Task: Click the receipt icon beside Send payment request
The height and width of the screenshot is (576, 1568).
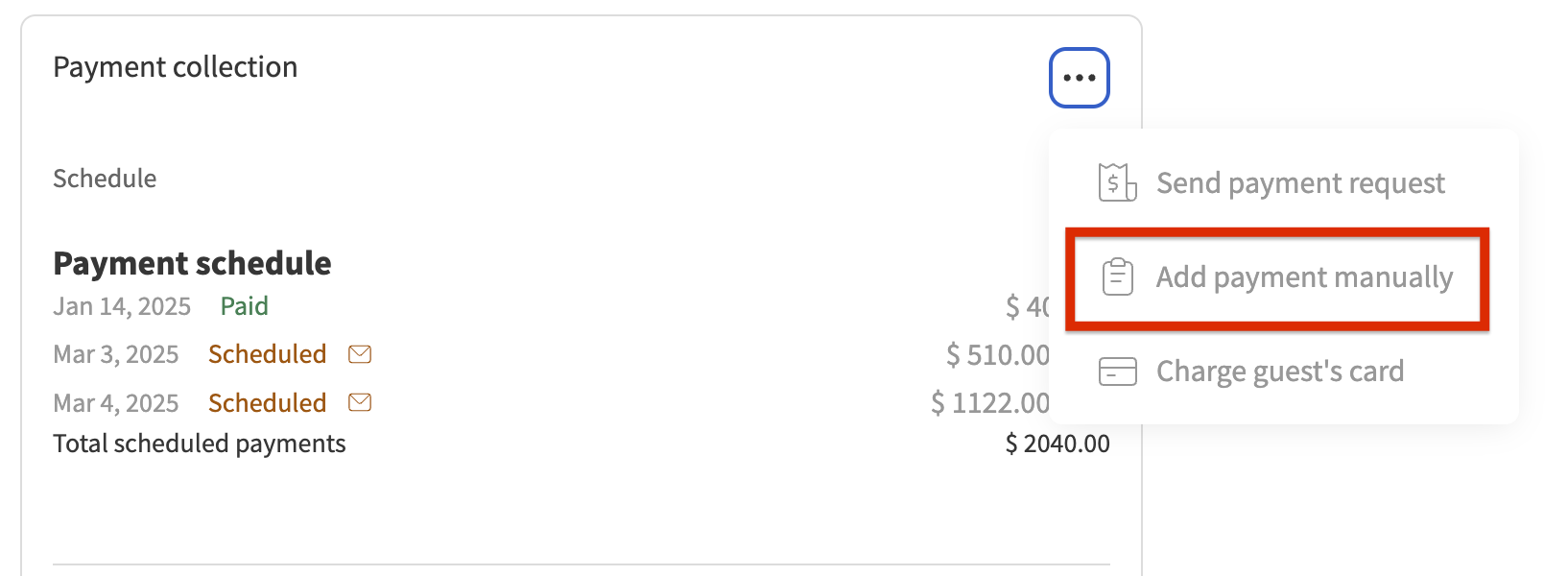Action: point(1117,182)
